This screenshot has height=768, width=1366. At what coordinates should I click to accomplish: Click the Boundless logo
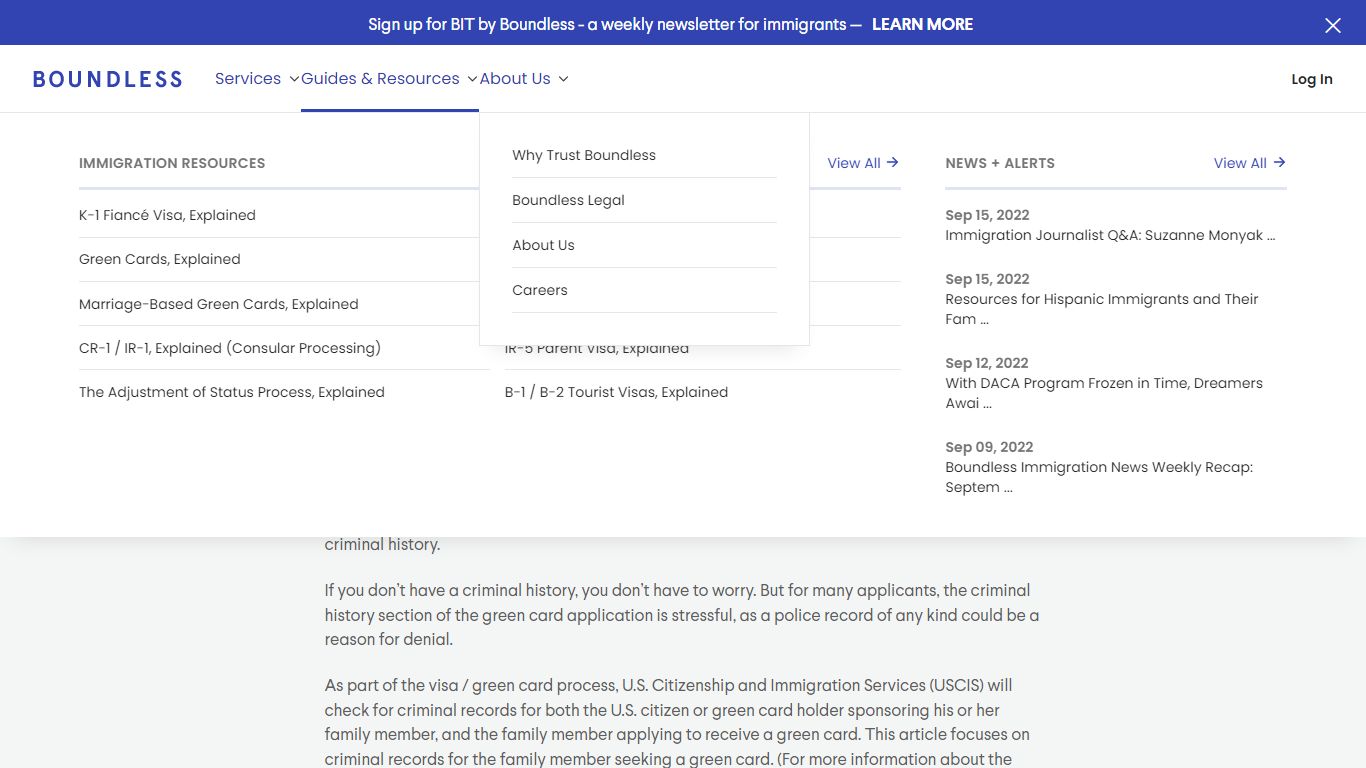(x=108, y=79)
